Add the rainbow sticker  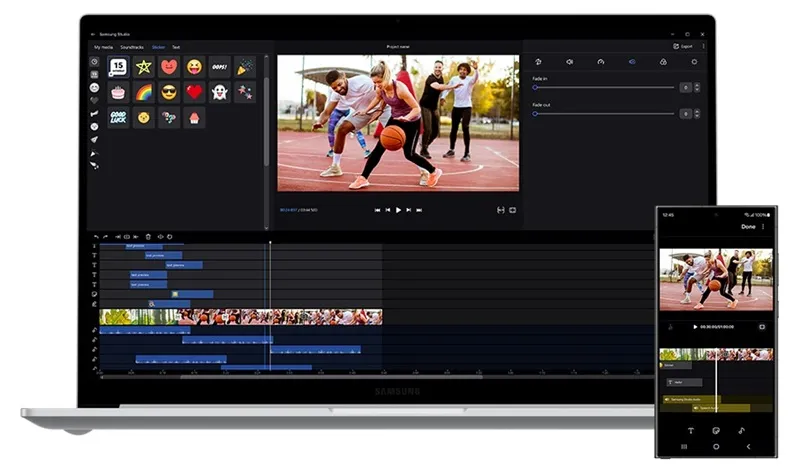tap(144, 92)
